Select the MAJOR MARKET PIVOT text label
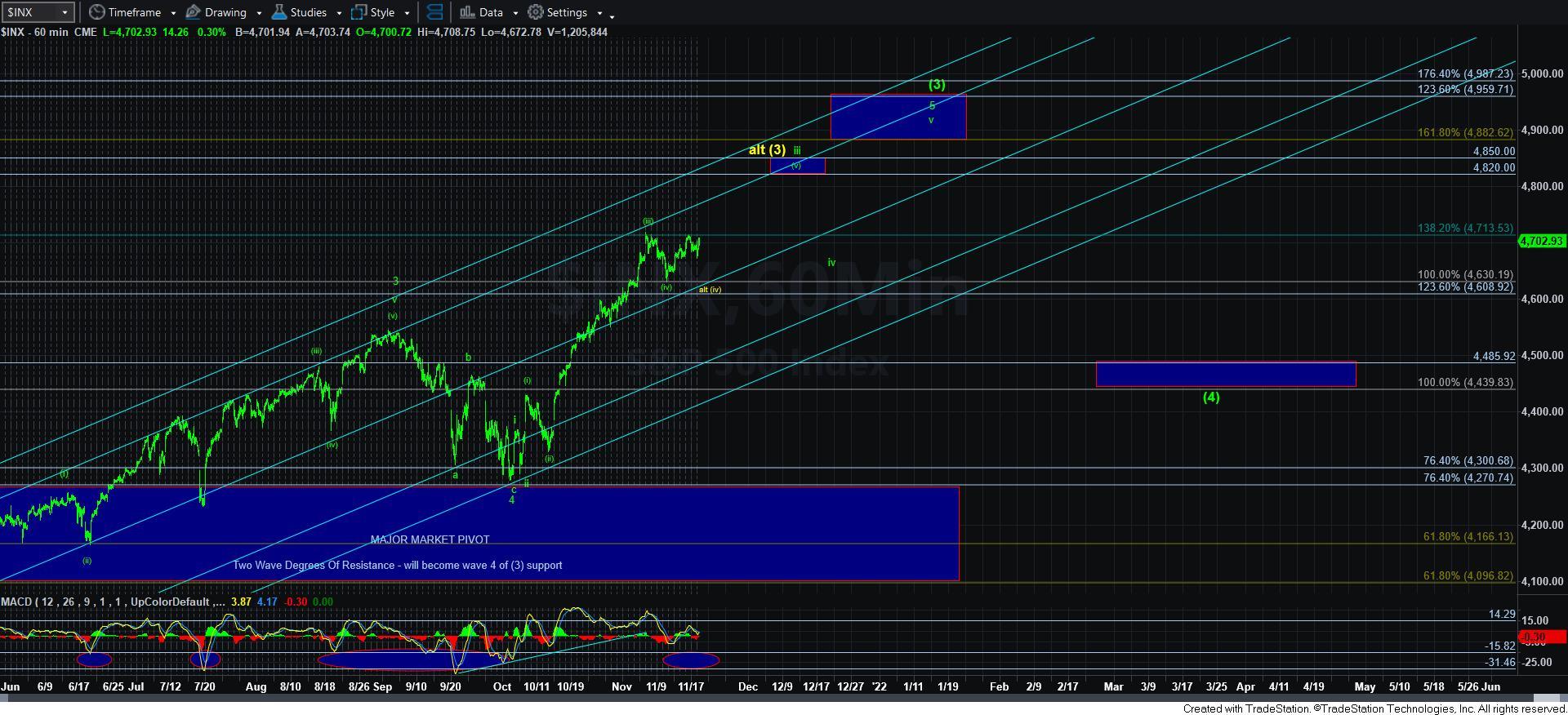This screenshot has width=1568, height=715. (430, 540)
